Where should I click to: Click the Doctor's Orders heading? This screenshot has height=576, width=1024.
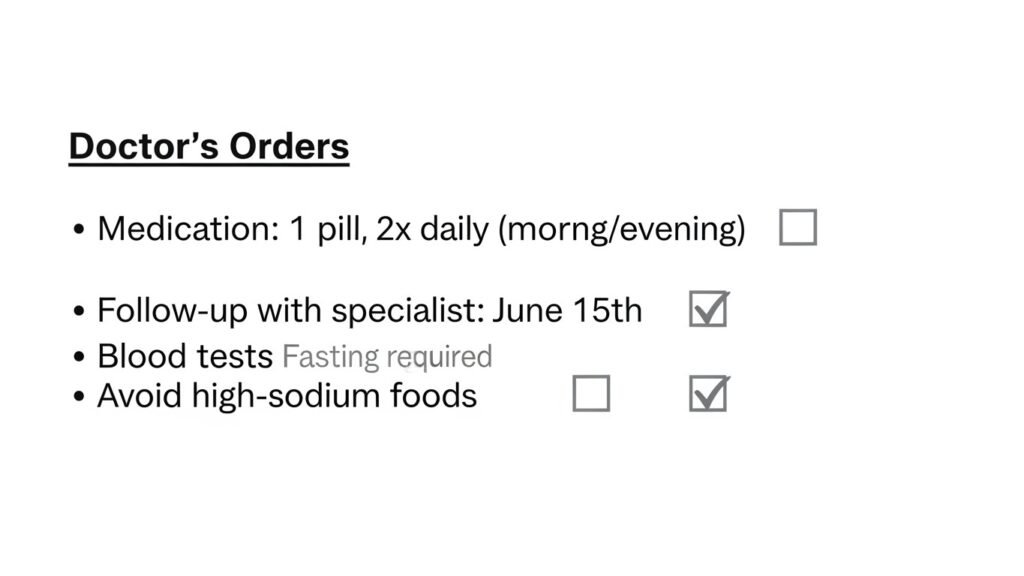pyautogui.click(x=209, y=146)
